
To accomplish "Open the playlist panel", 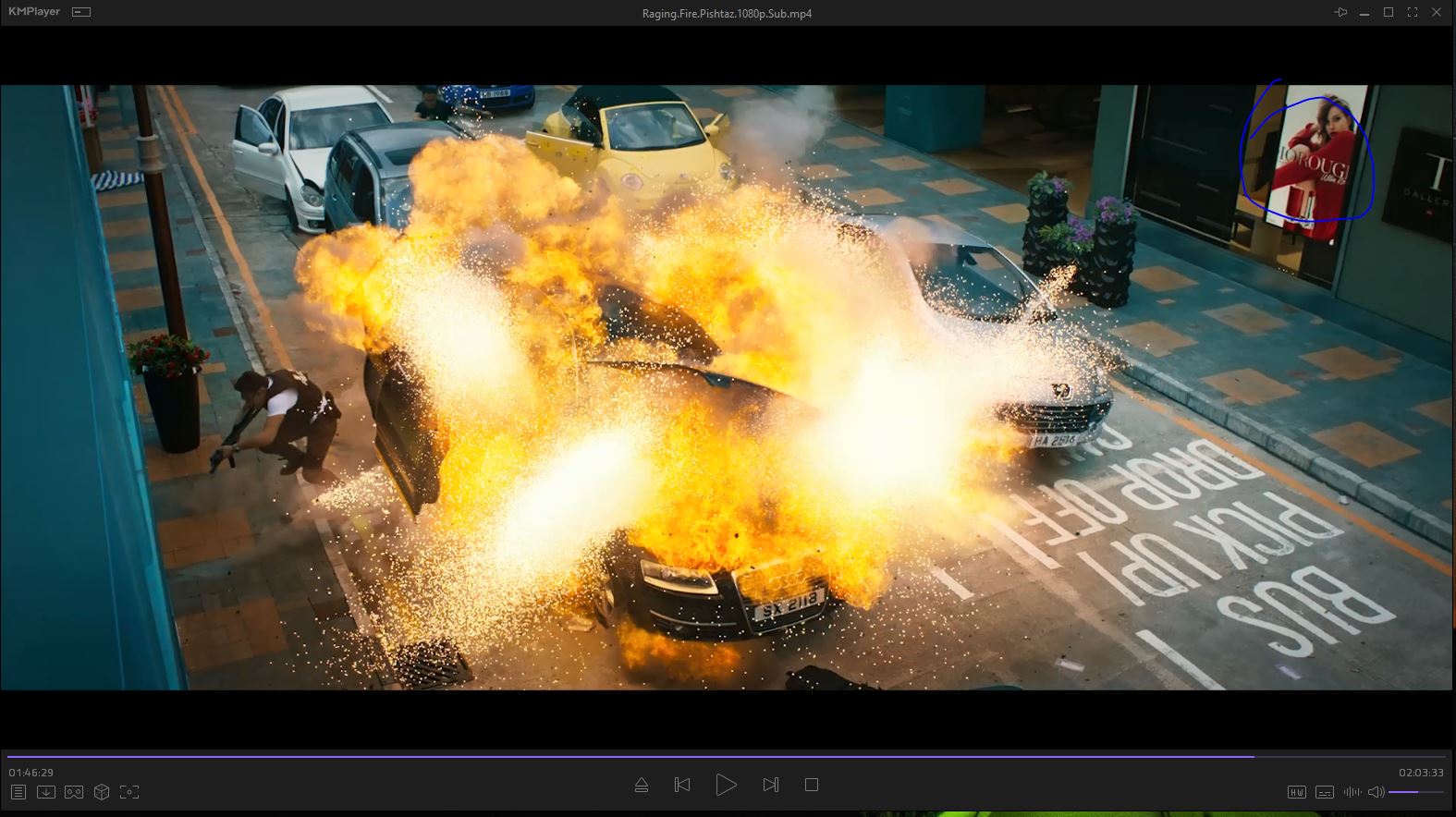I will [x=18, y=792].
